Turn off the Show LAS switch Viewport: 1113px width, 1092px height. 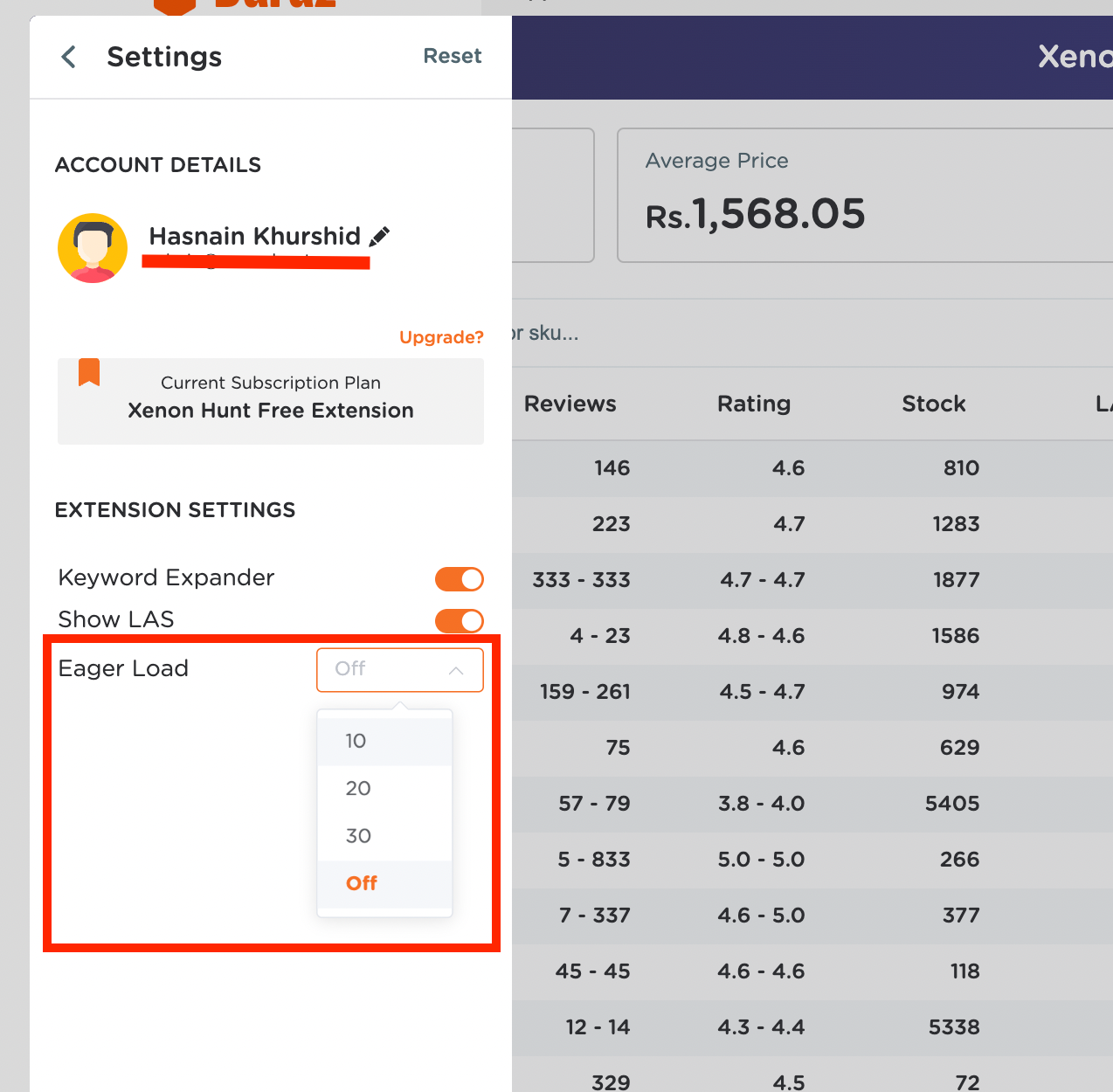(x=460, y=621)
